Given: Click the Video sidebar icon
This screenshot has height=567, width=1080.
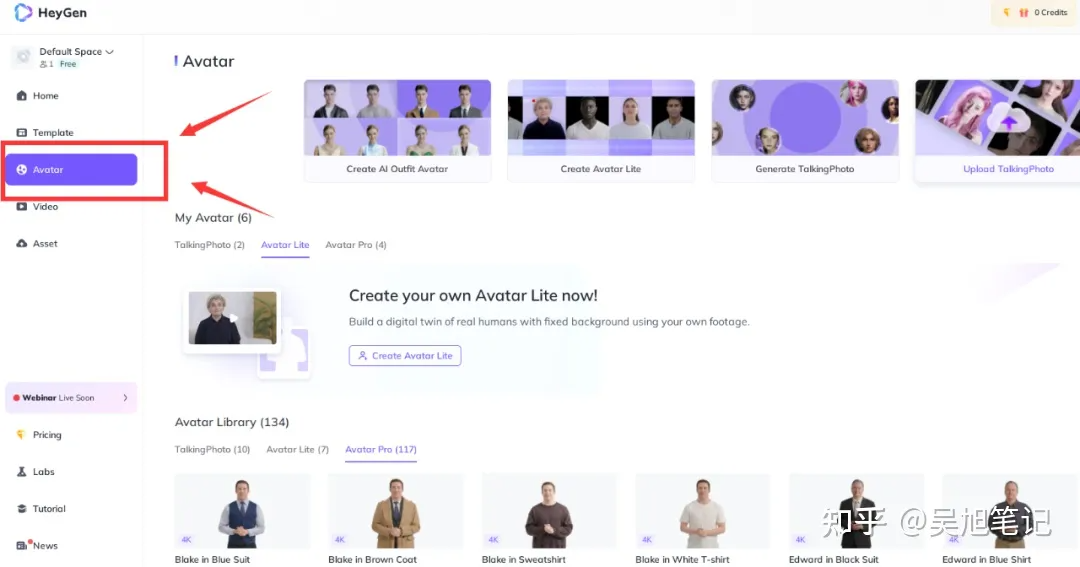Looking at the screenshot, I should [x=22, y=207].
